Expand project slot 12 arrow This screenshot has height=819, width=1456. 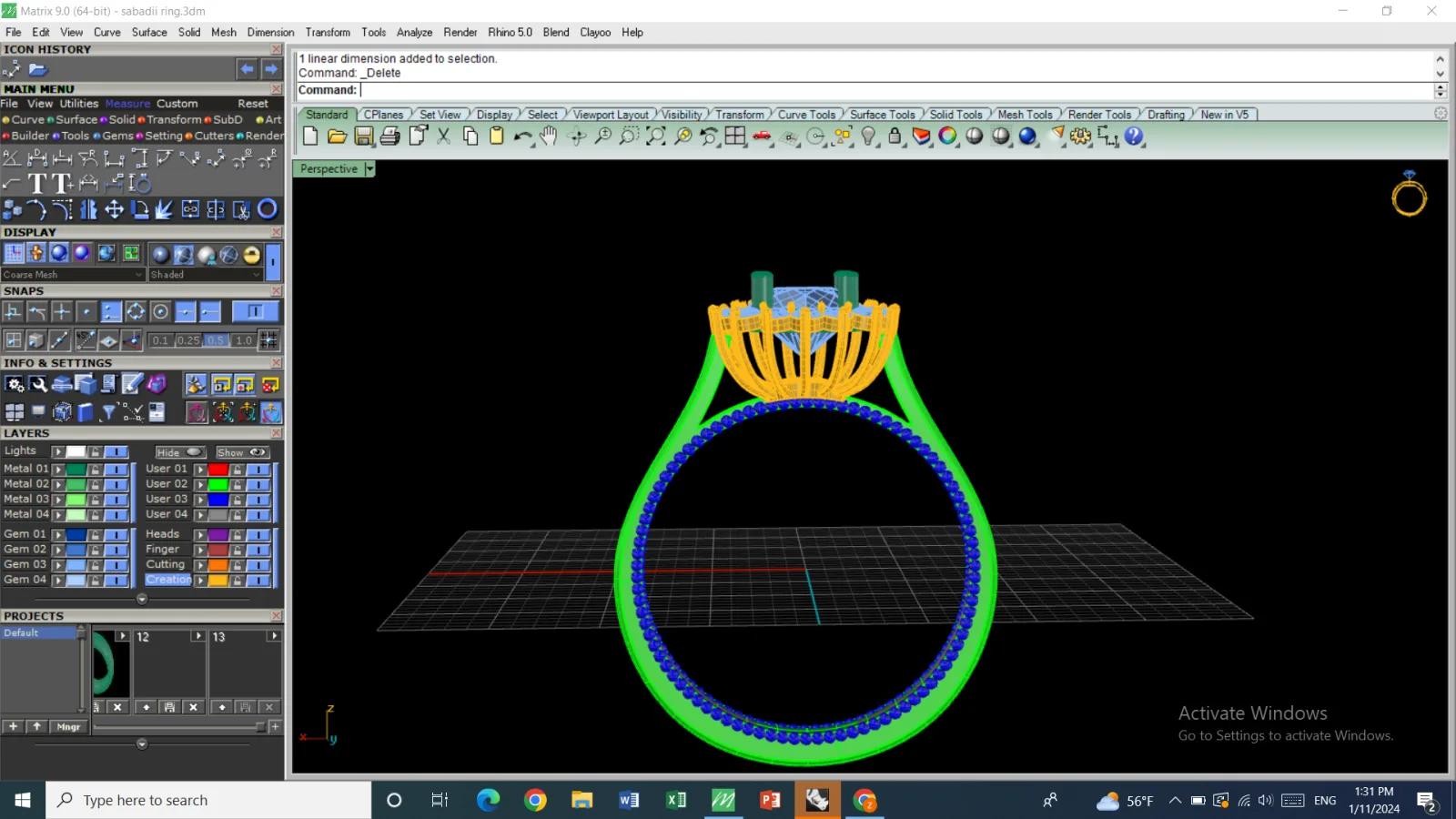click(x=197, y=636)
